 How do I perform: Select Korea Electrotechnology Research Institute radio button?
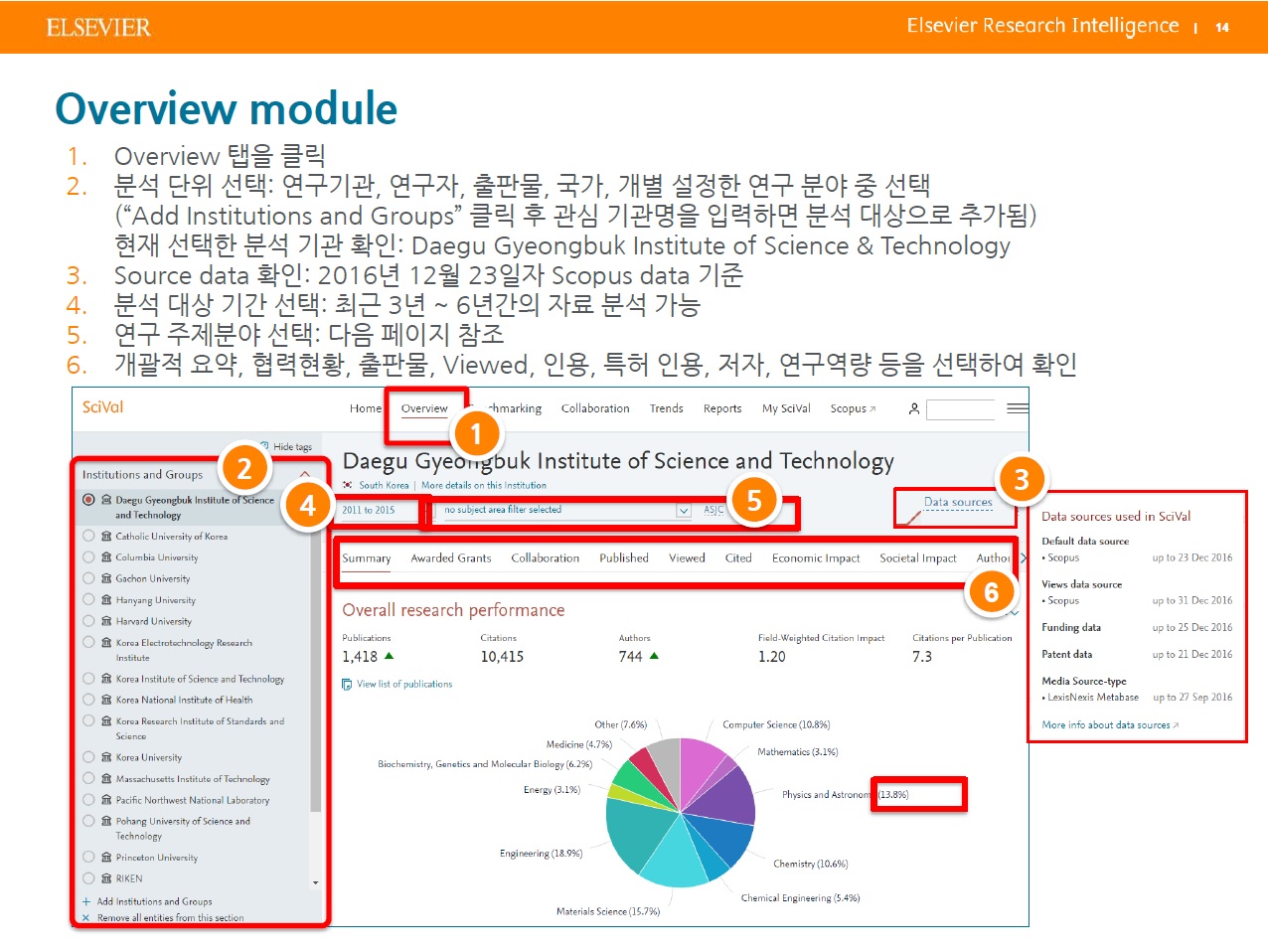(x=88, y=642)
